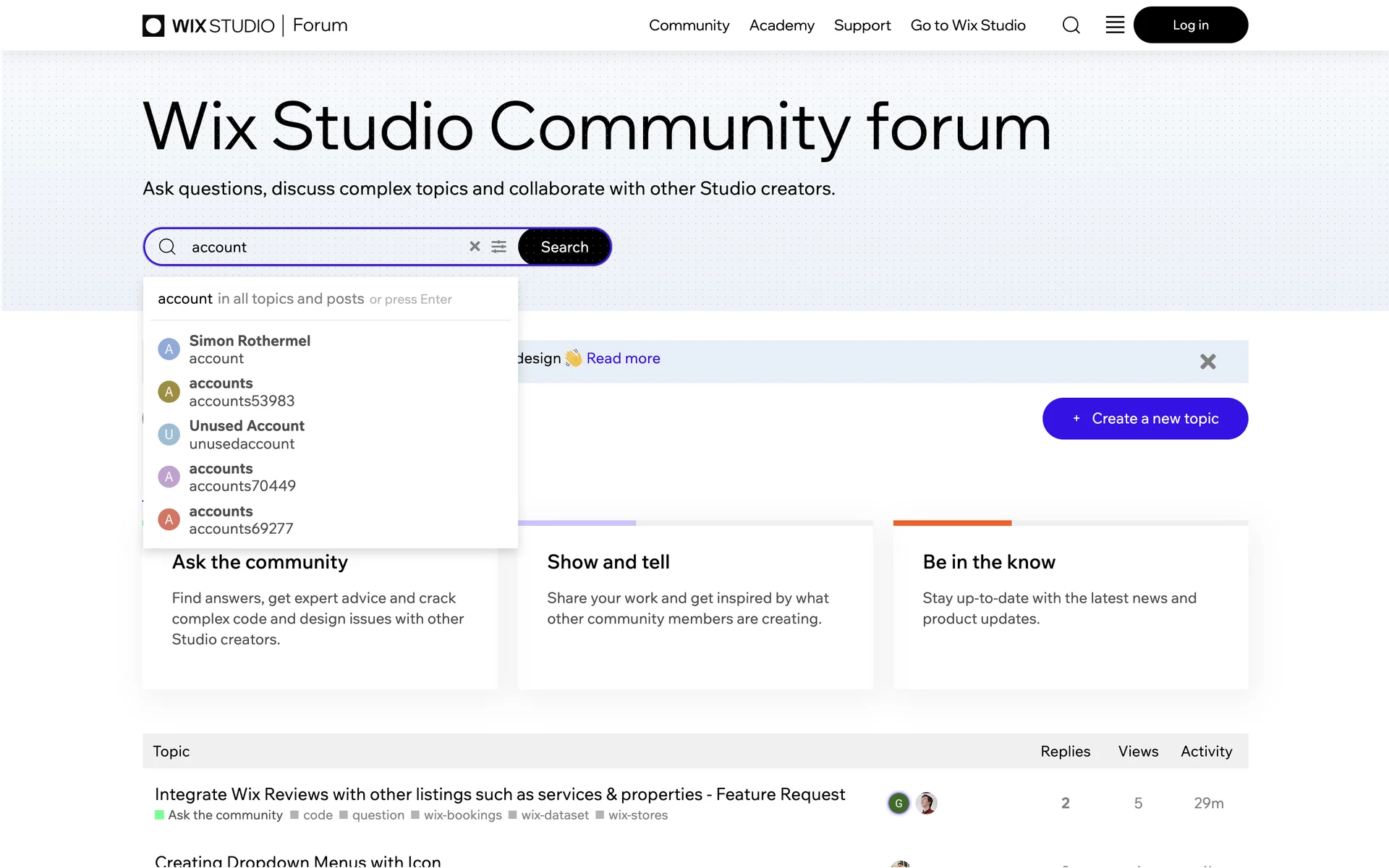Click Create a new topic button

coord(1144,419)
